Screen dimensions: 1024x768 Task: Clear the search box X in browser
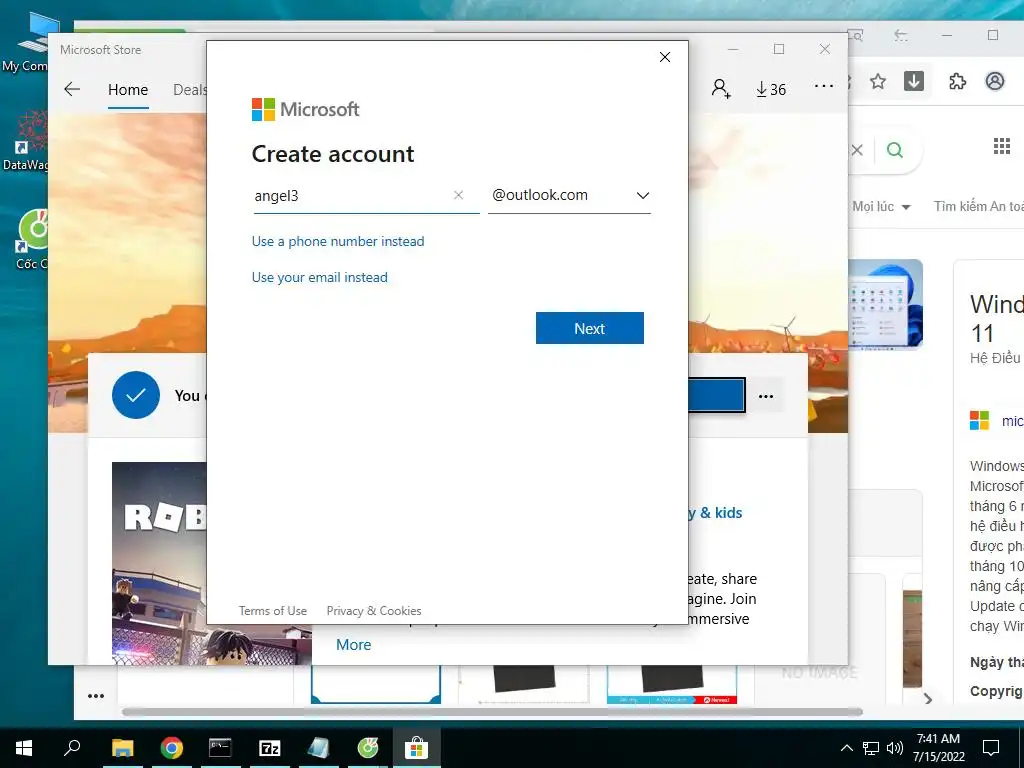857,150
